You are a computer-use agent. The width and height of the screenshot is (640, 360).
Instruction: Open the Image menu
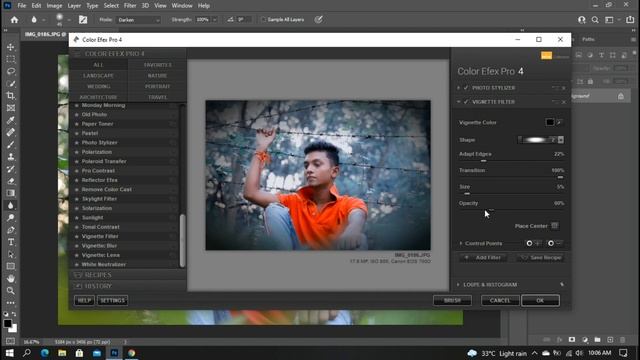coord(54,6)
